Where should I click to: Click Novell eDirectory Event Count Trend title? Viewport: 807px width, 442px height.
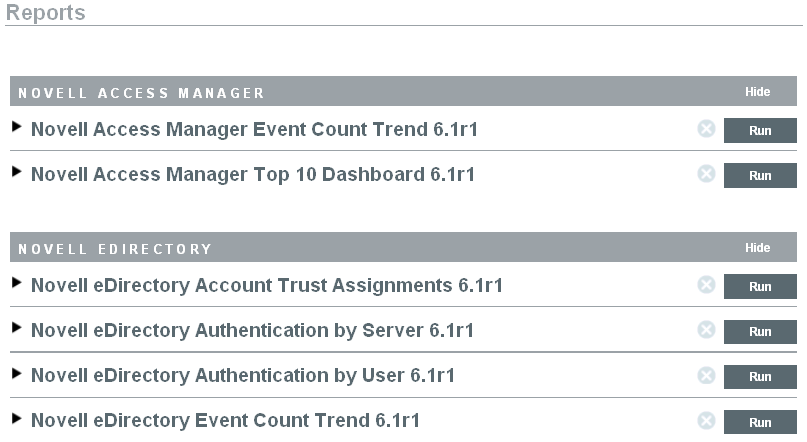point(225,421)
